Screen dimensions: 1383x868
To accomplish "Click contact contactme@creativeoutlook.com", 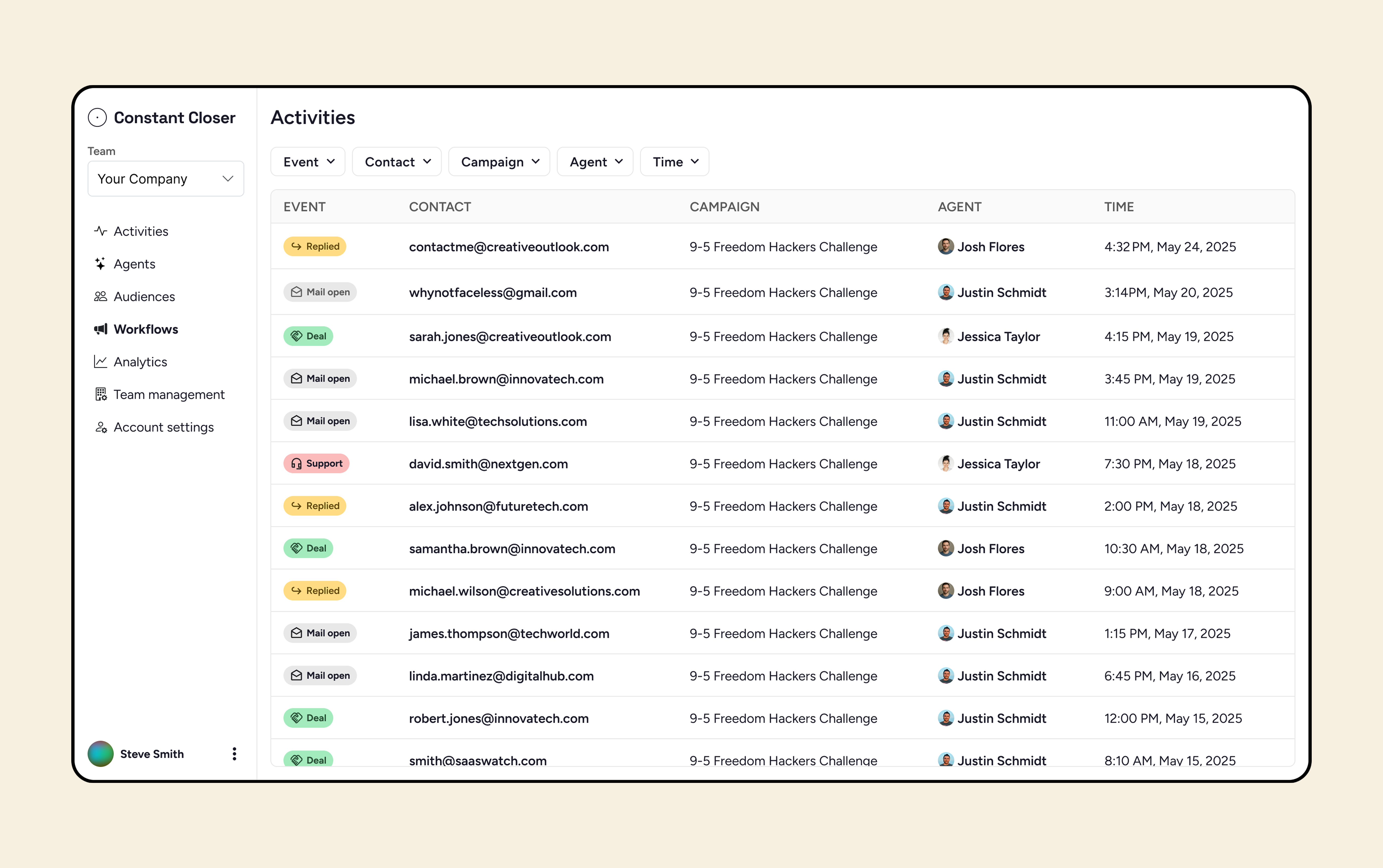I will point(509,247).
